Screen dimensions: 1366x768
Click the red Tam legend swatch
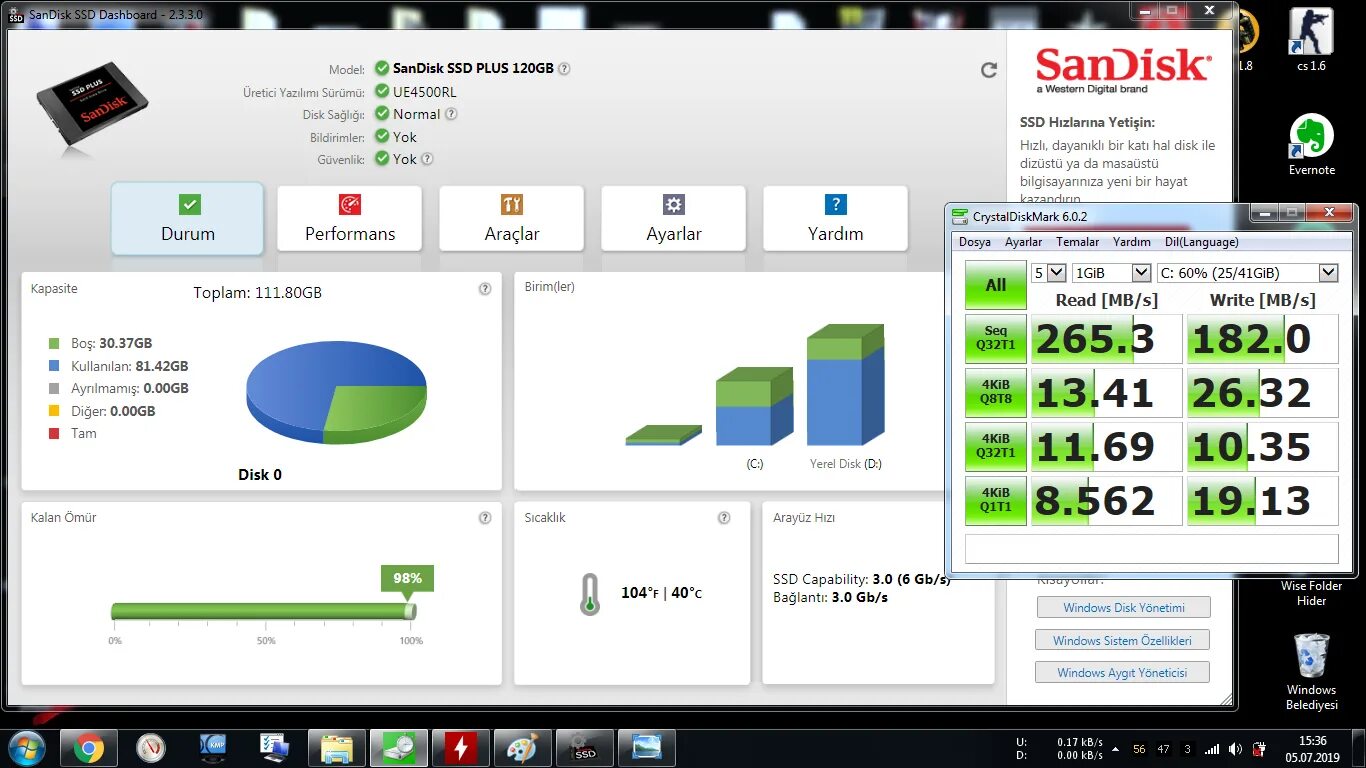(x=53, y=433)
